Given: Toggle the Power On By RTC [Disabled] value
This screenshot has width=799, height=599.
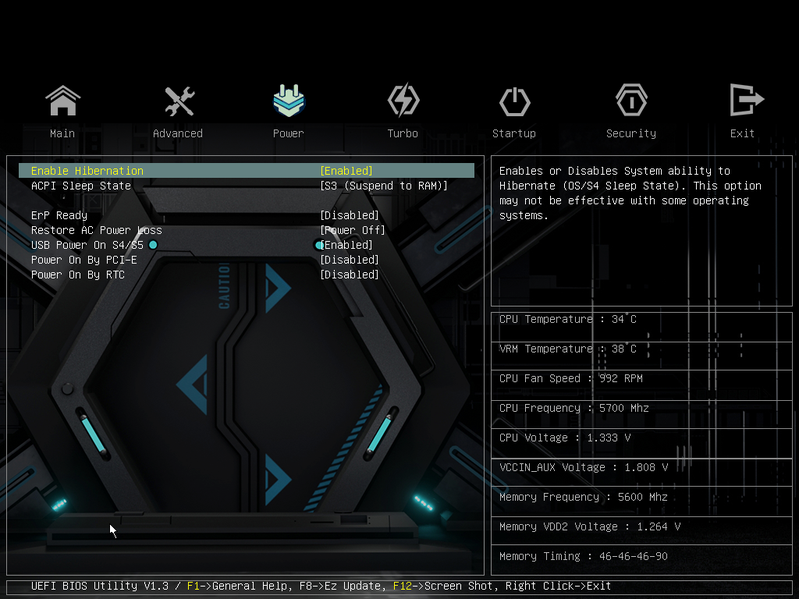Looking at the screenshot, I should tap(350, 275).
